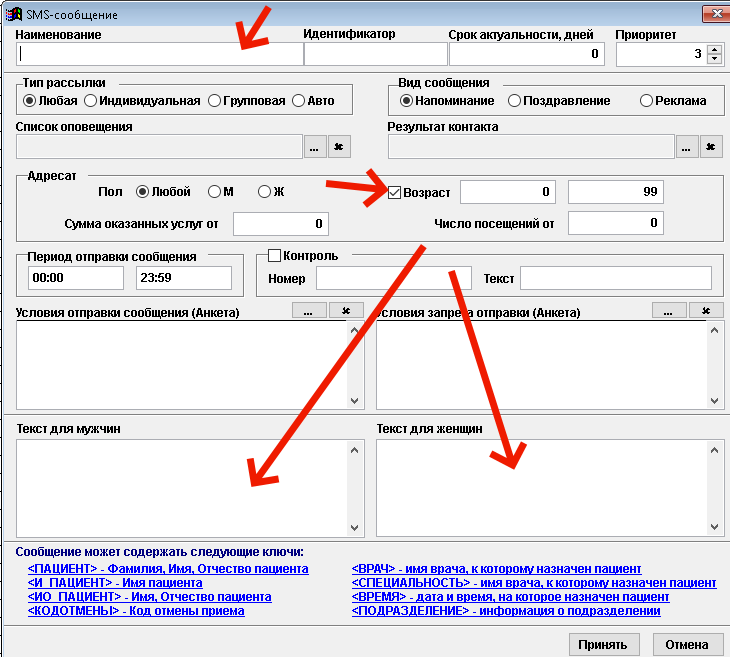This screenshot has height=657, width=730.
Task: Open the Результат контакта browse button
Action: point(687,147)
